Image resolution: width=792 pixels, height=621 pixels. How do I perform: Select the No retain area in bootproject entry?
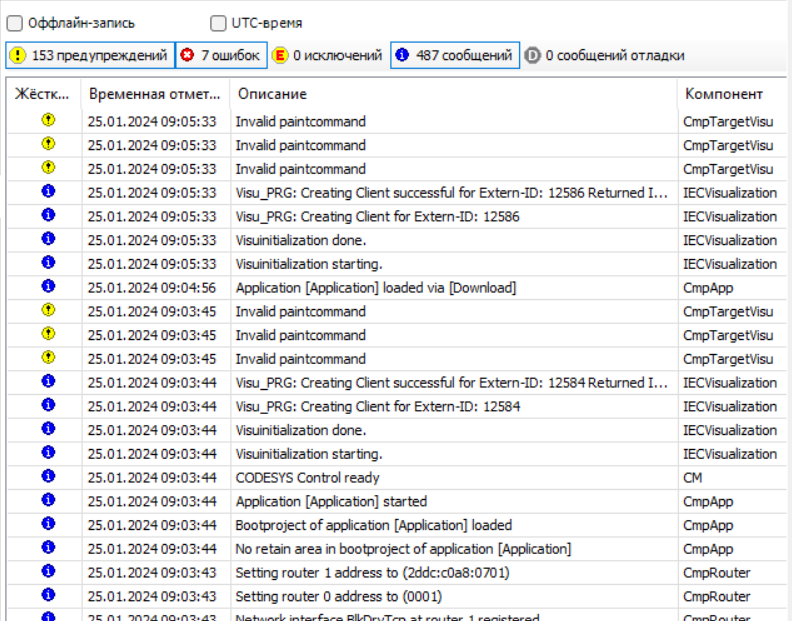point(403,549)
